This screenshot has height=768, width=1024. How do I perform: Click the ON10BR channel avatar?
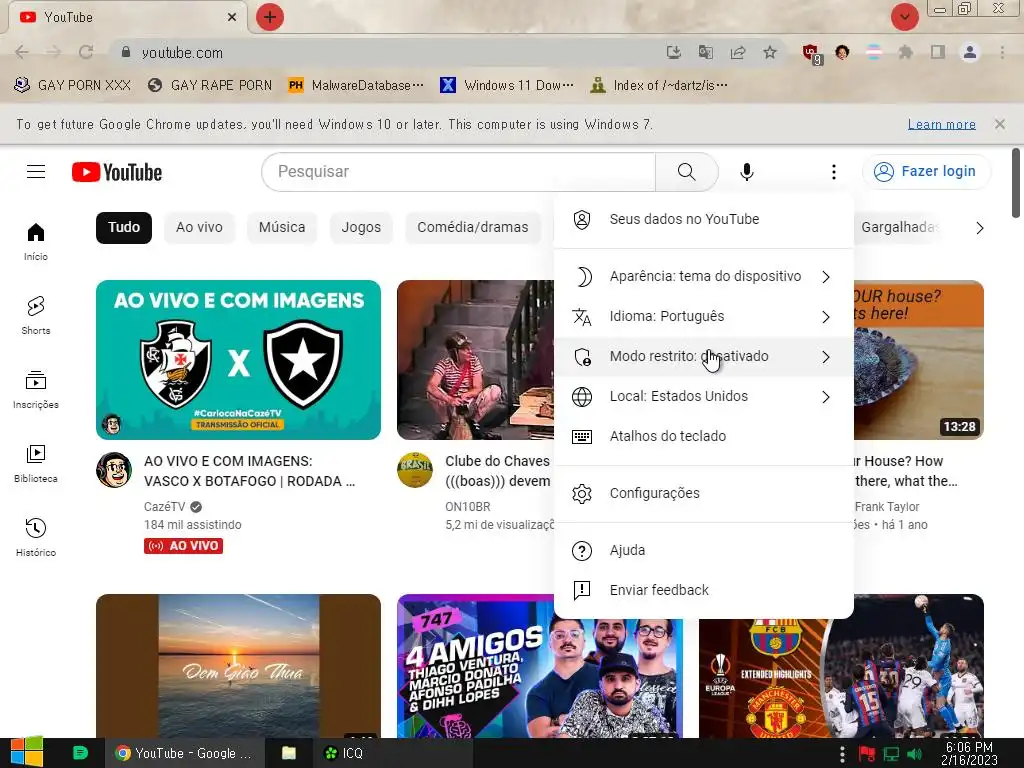[x=415, y=470]
